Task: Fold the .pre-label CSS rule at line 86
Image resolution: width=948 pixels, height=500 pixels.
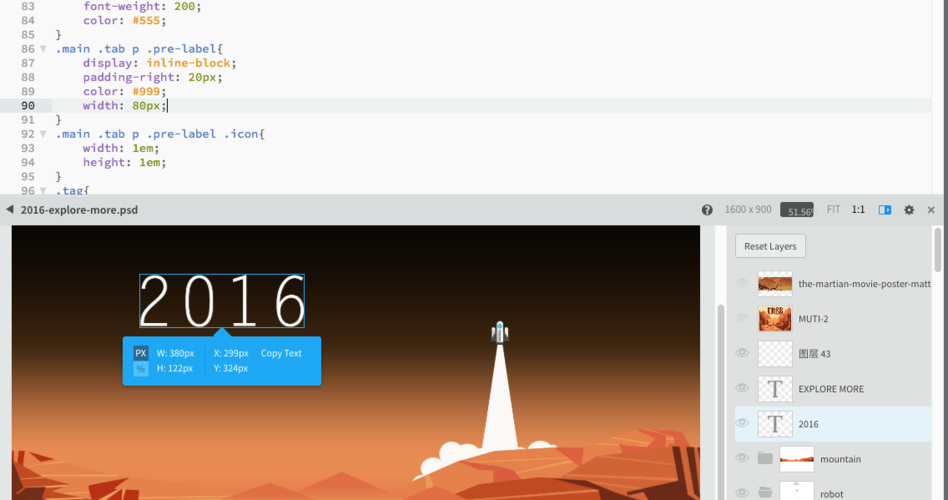Action: point(43,49)
